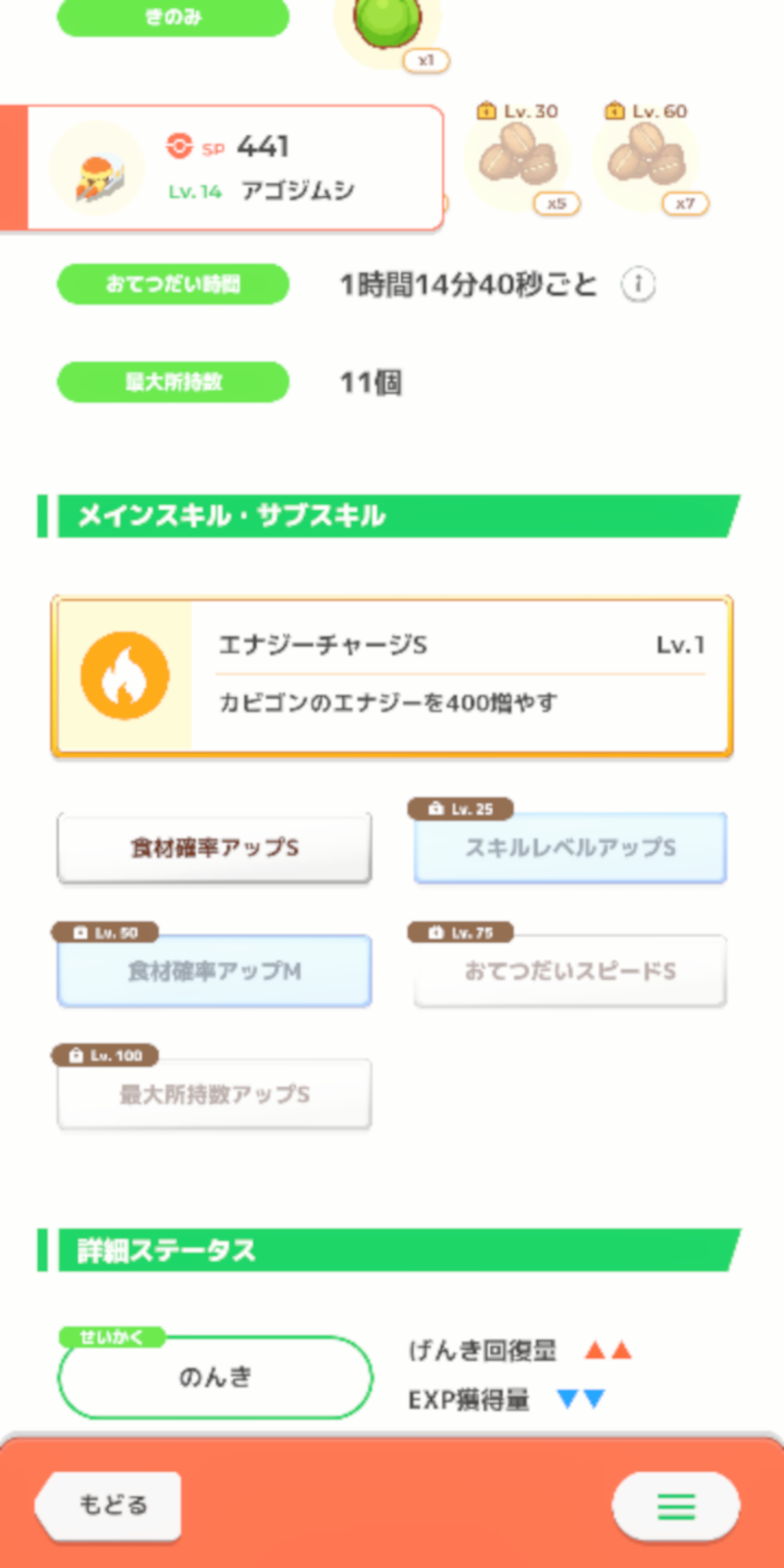
Task: Tap the orange flame main skill icon
Action: 125,676
